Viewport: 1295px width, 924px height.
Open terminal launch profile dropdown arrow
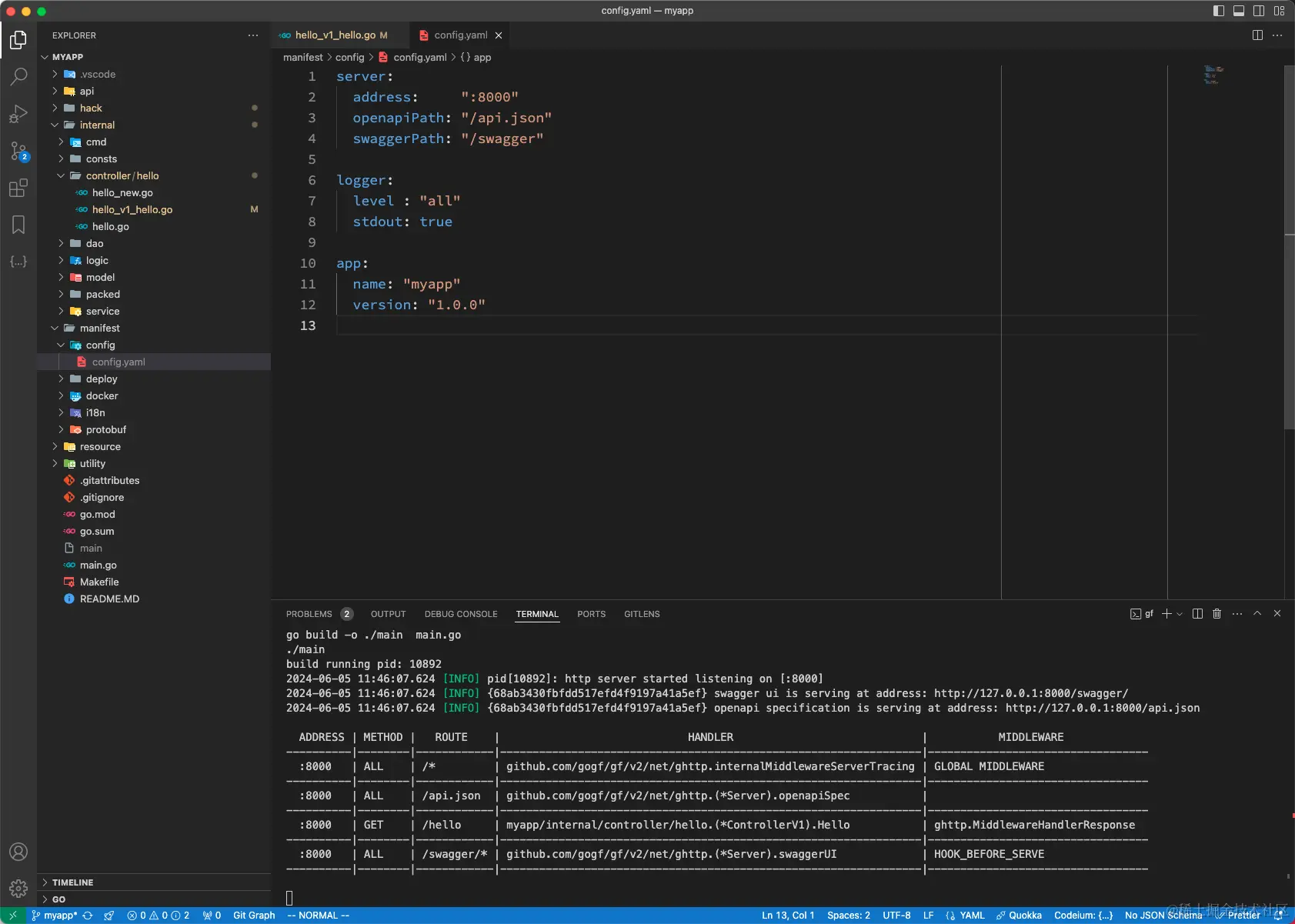tap(1180, 613)
